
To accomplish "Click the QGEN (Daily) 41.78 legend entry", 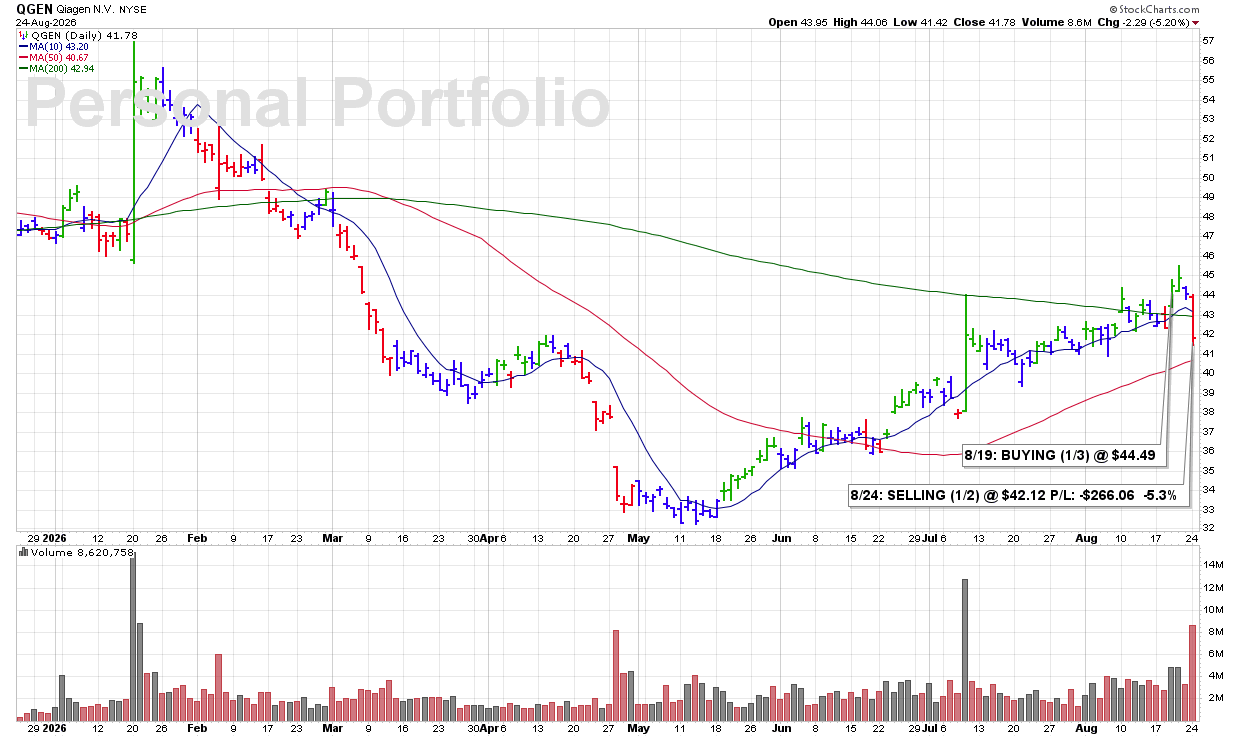I will click(78, 35).
